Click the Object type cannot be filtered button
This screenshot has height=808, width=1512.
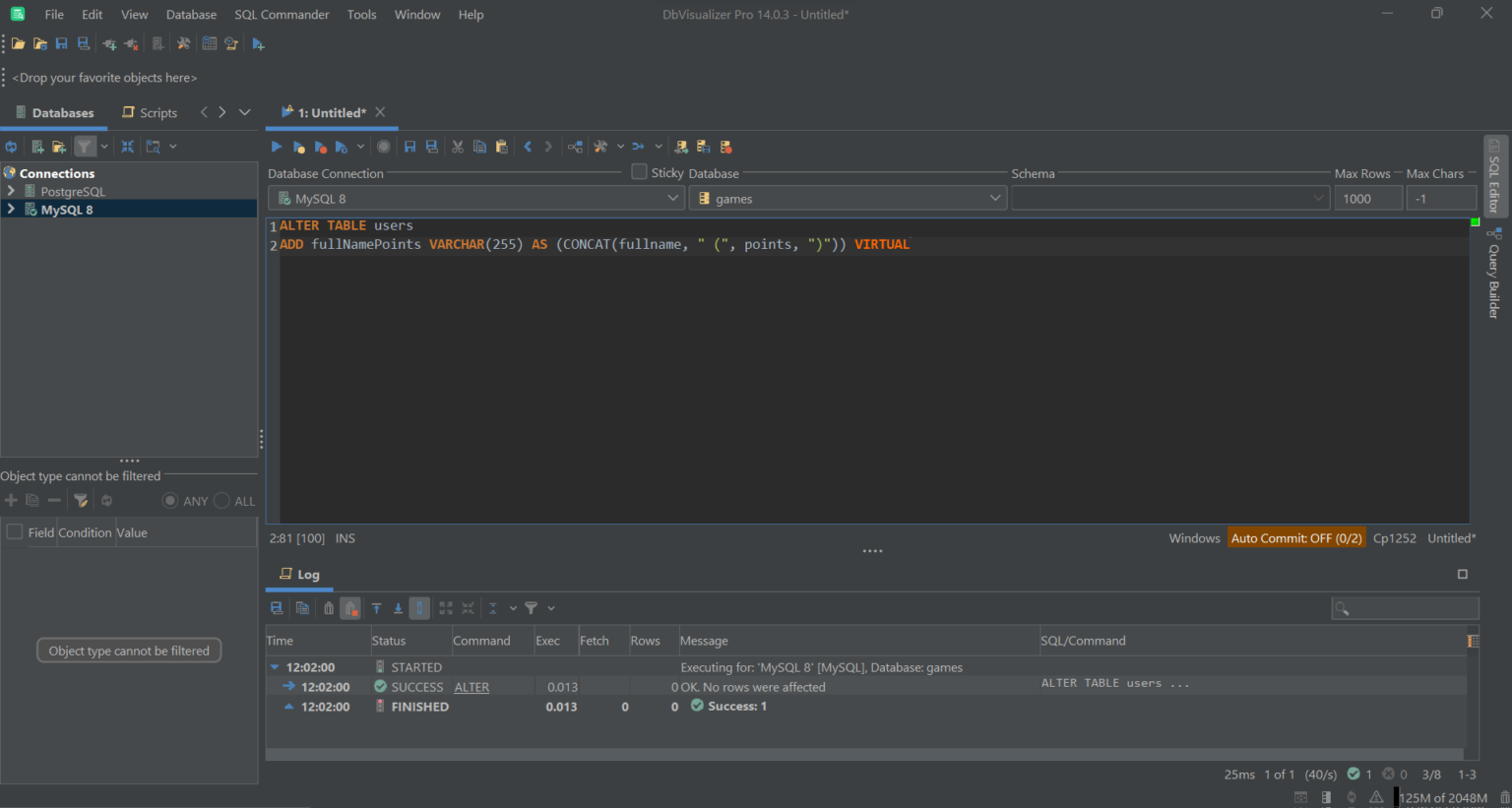pyautogui.click(x=128, y=650)
